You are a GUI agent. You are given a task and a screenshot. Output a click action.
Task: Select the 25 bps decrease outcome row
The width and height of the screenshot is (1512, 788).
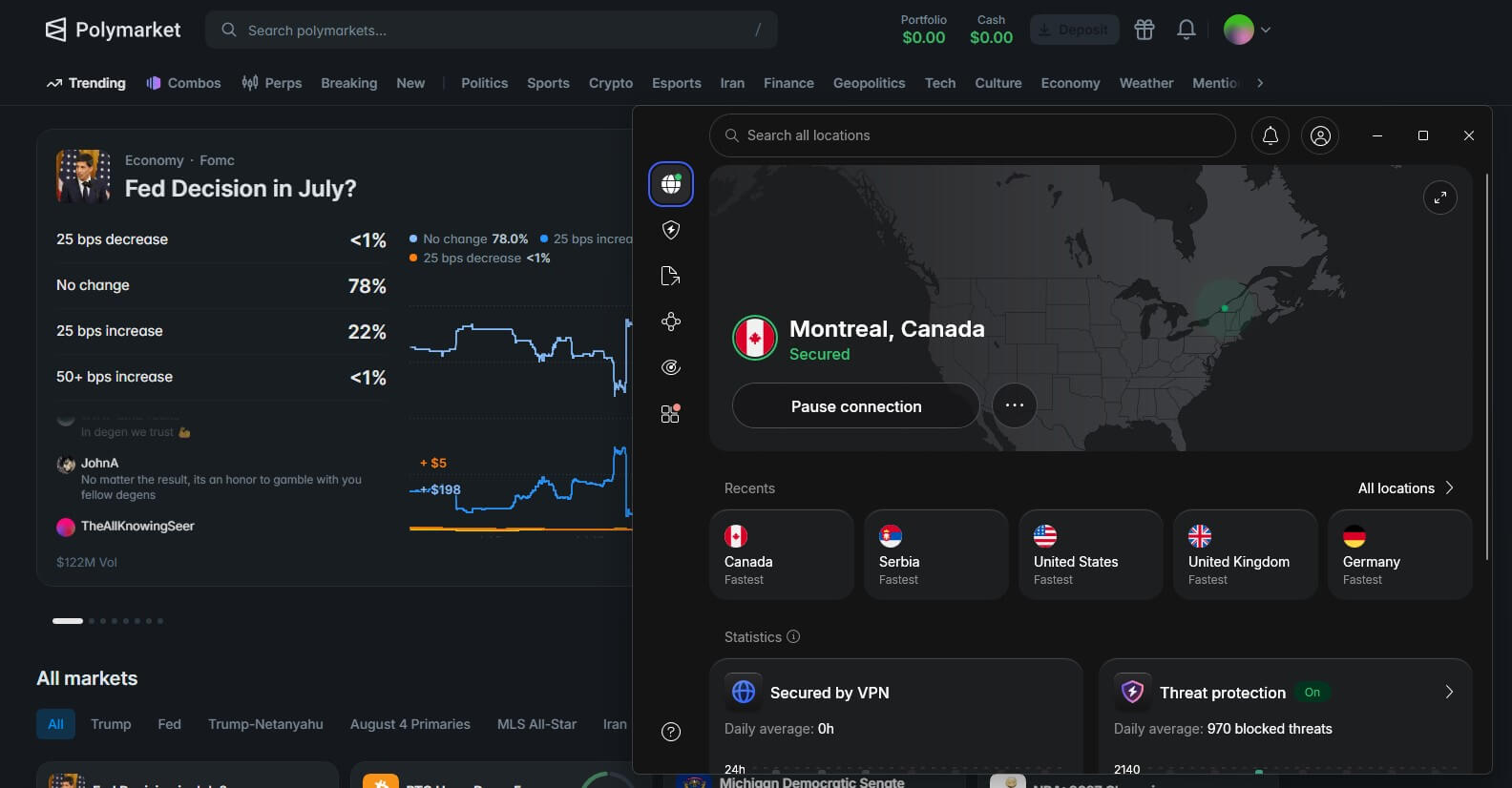point(221,239)
